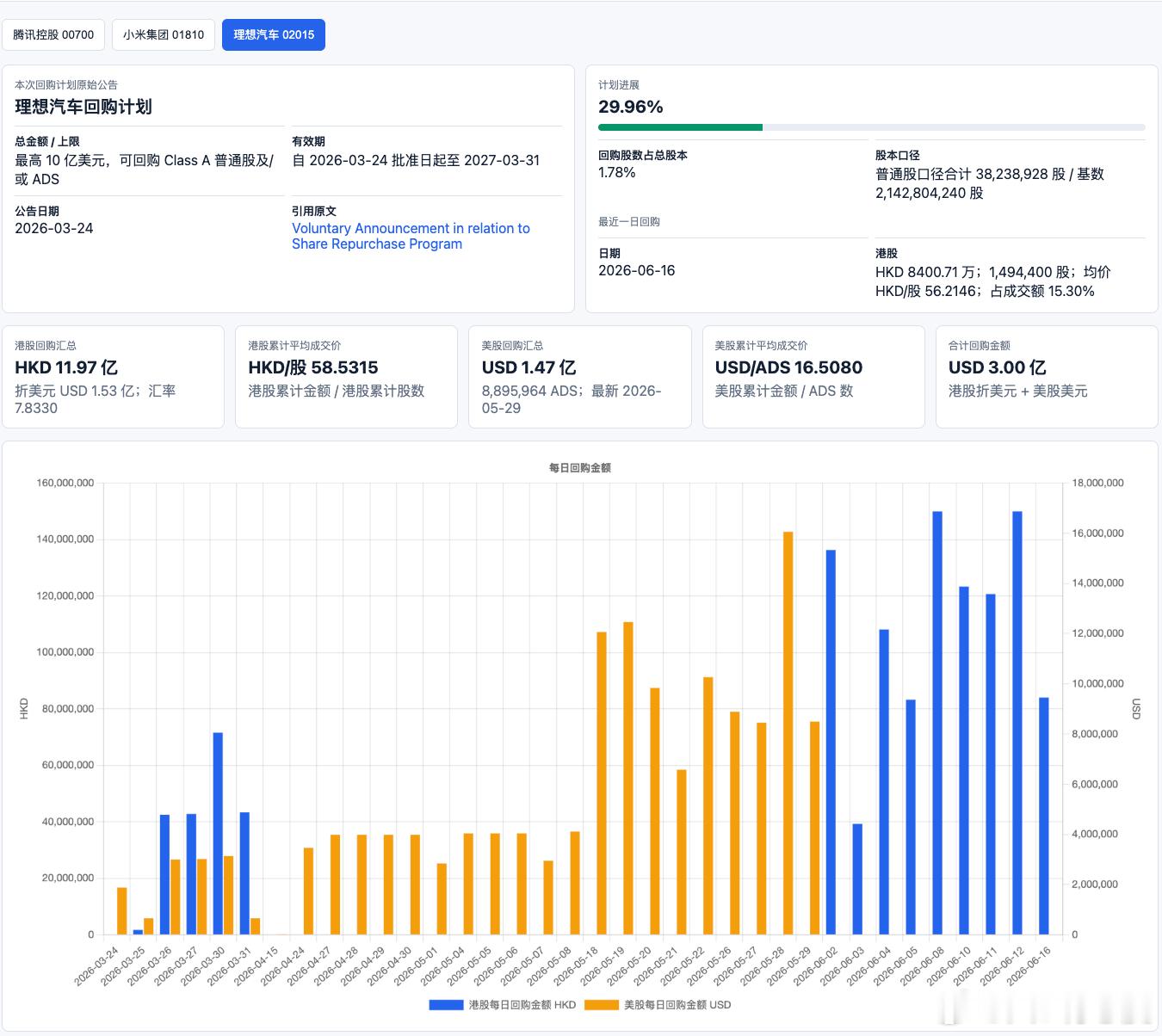The height and width of the screenshot is (1036, 1162).
Task: Toggle orange 美股每日回购金额 USD legend swatch
Action: 602,1005
